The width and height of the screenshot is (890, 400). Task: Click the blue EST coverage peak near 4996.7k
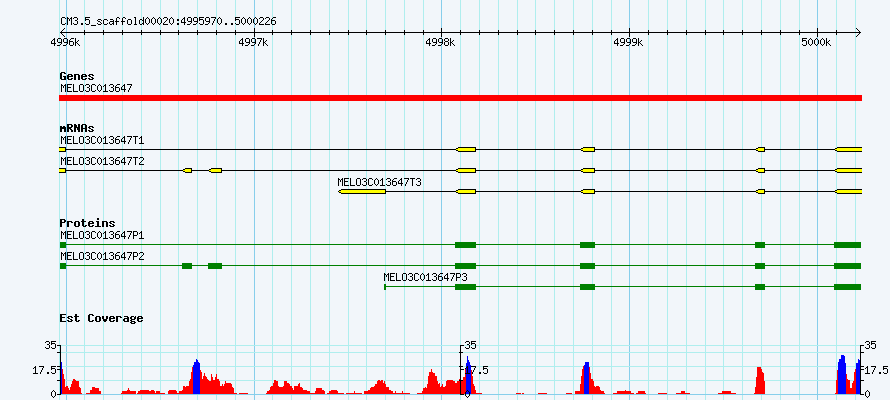(196, 377)
